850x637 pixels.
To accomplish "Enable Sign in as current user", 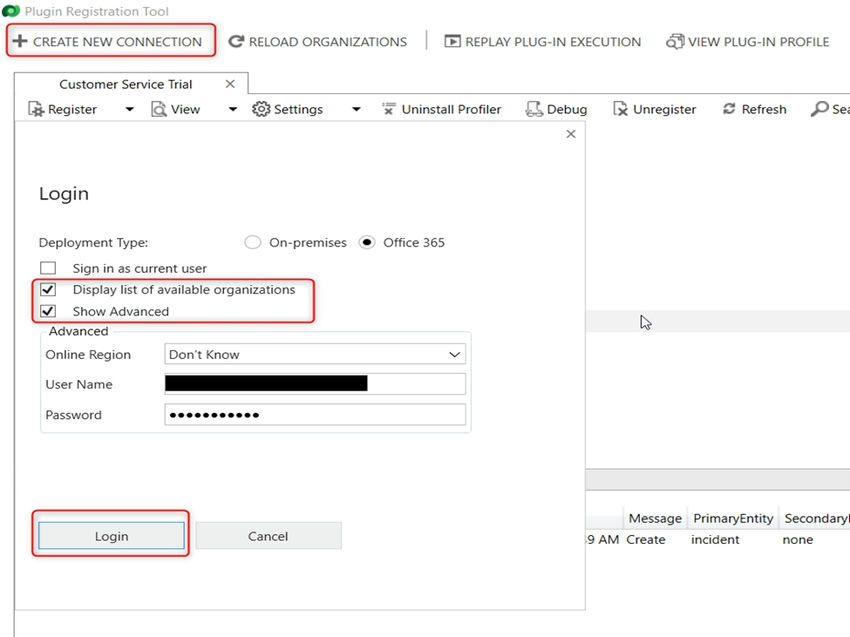I will tap(48, 268).
